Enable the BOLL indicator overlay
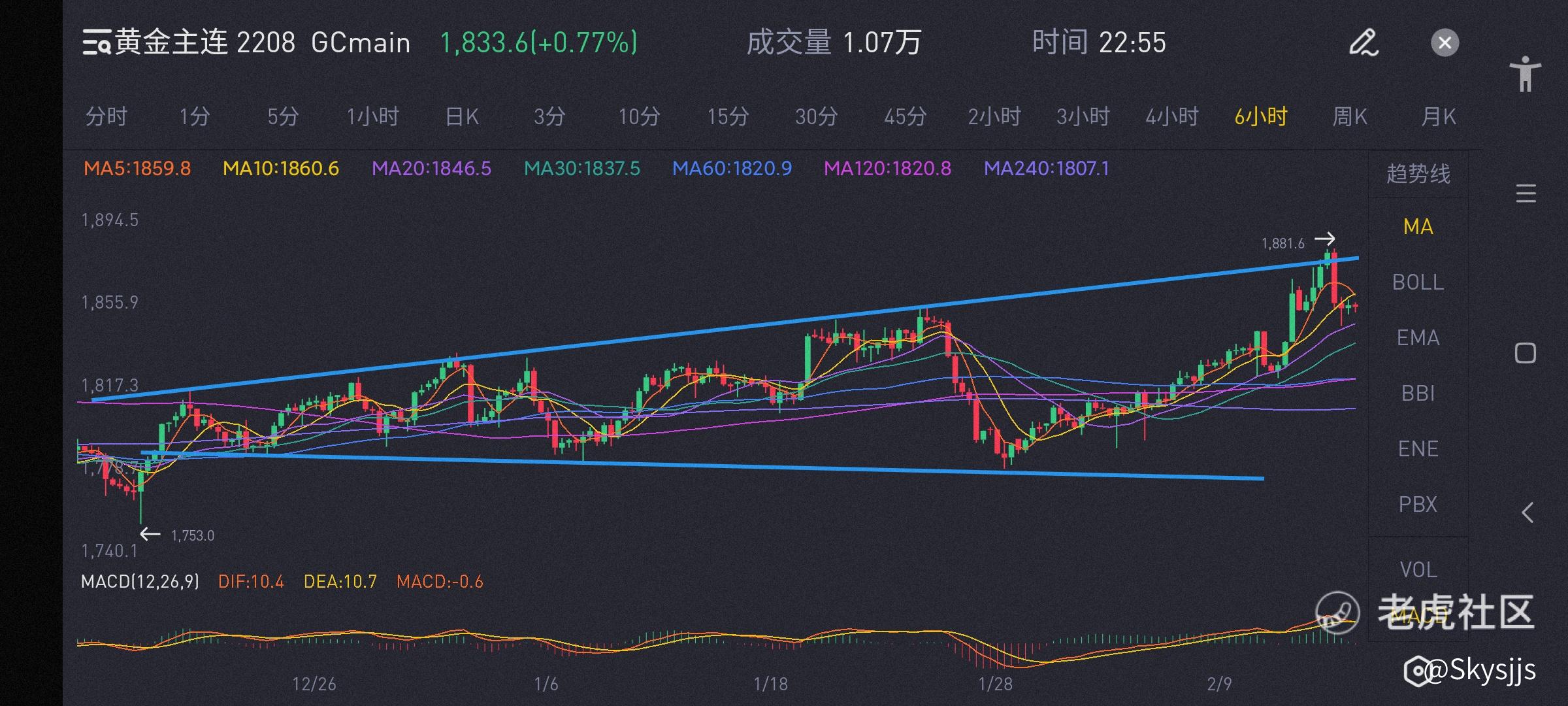1568x706 pixels. [x=1418, y=282]
